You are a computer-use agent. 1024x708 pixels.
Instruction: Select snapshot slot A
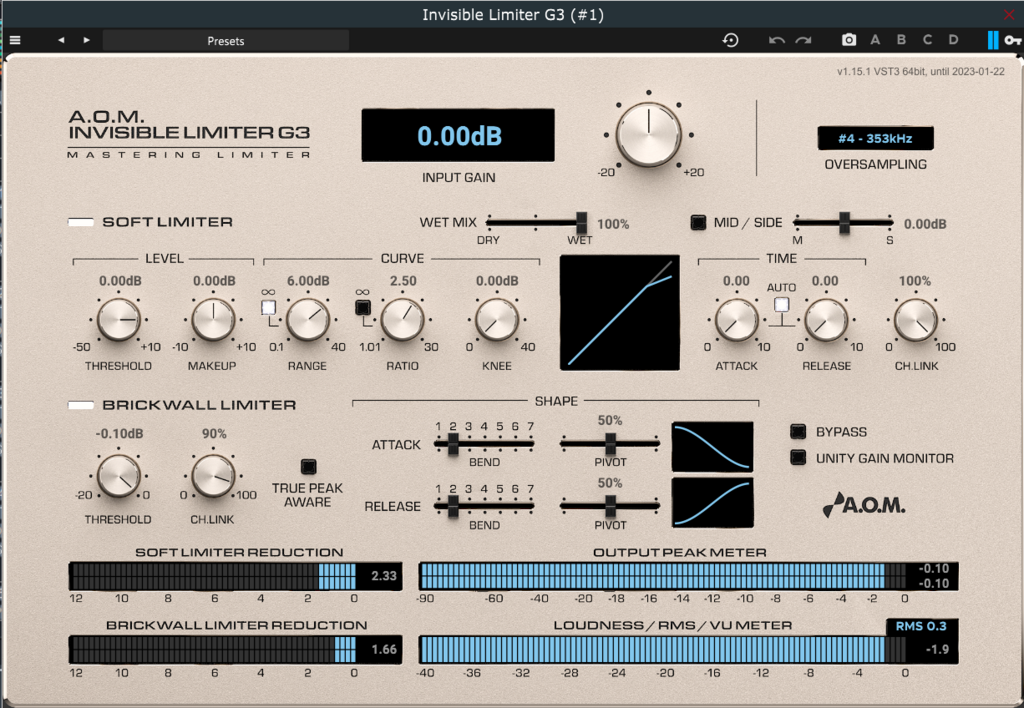[x=875, y=40]
